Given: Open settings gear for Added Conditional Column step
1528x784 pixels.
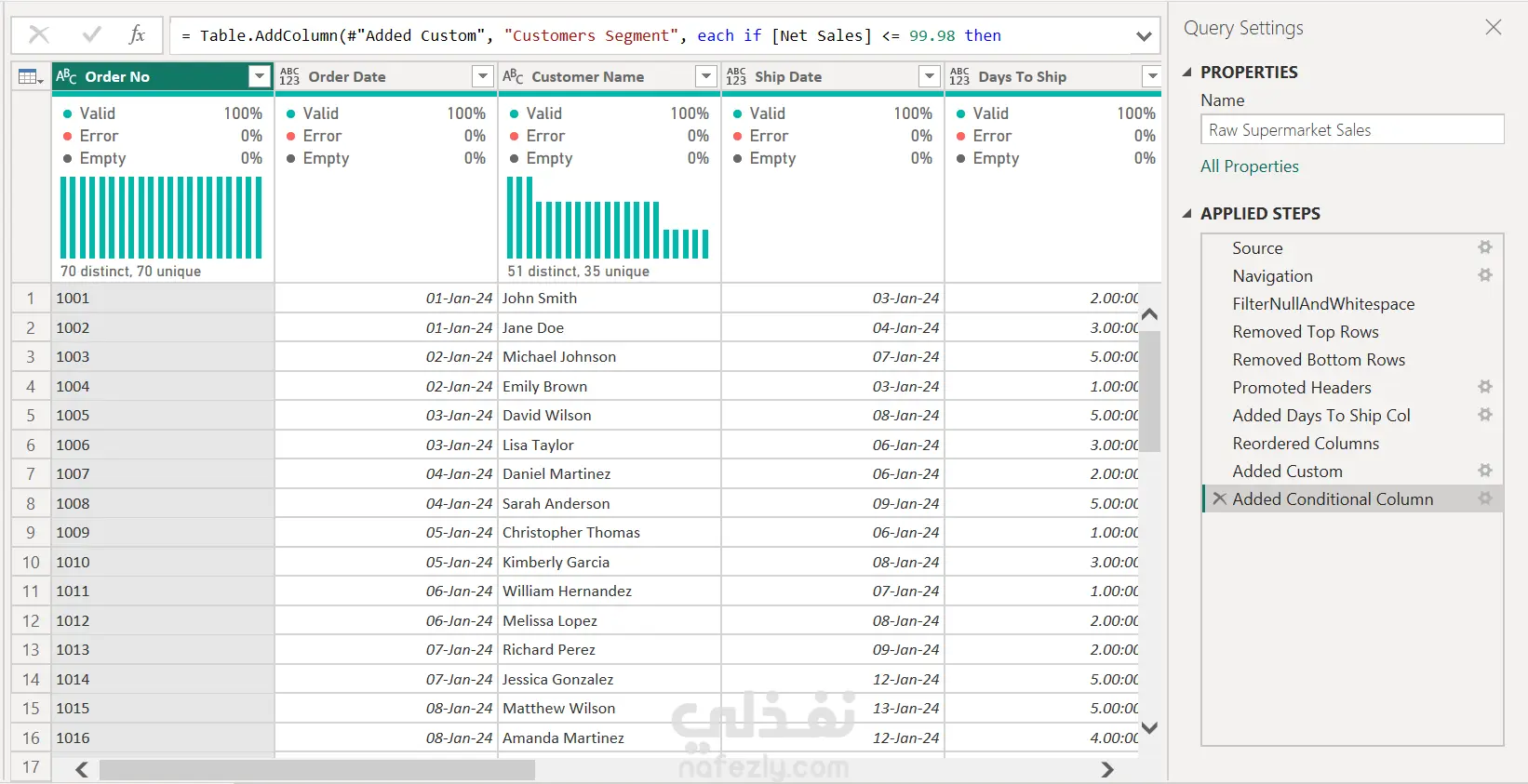Looking at the screenshot, I should pyautogui.click(x=1485, y=498).
